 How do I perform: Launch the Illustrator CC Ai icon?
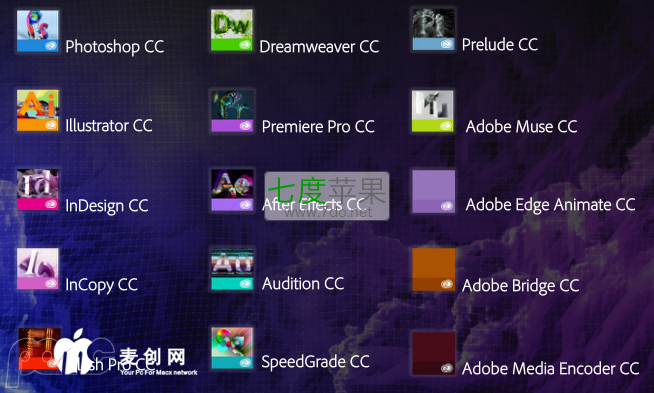38,111
